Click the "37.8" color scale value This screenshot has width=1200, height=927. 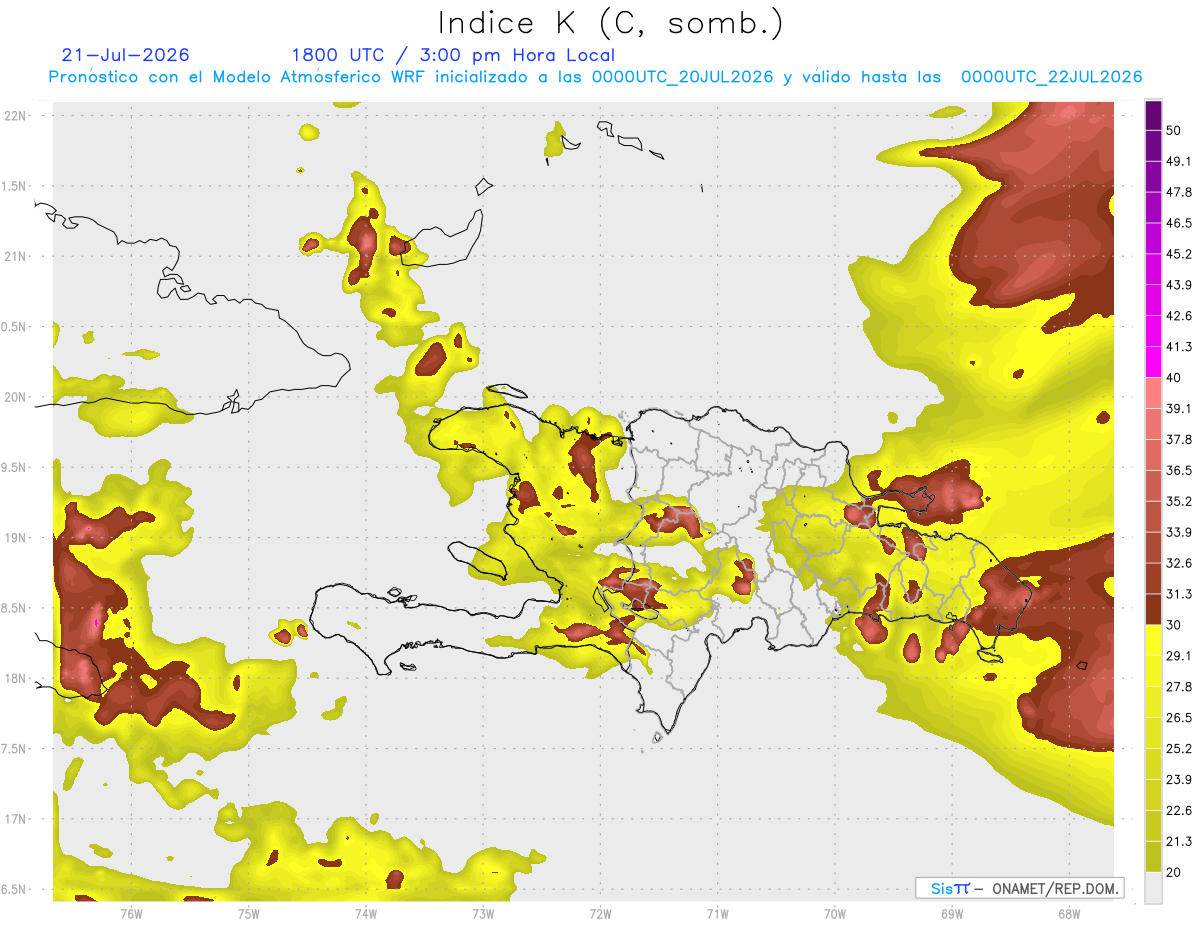click(1179, 439)
